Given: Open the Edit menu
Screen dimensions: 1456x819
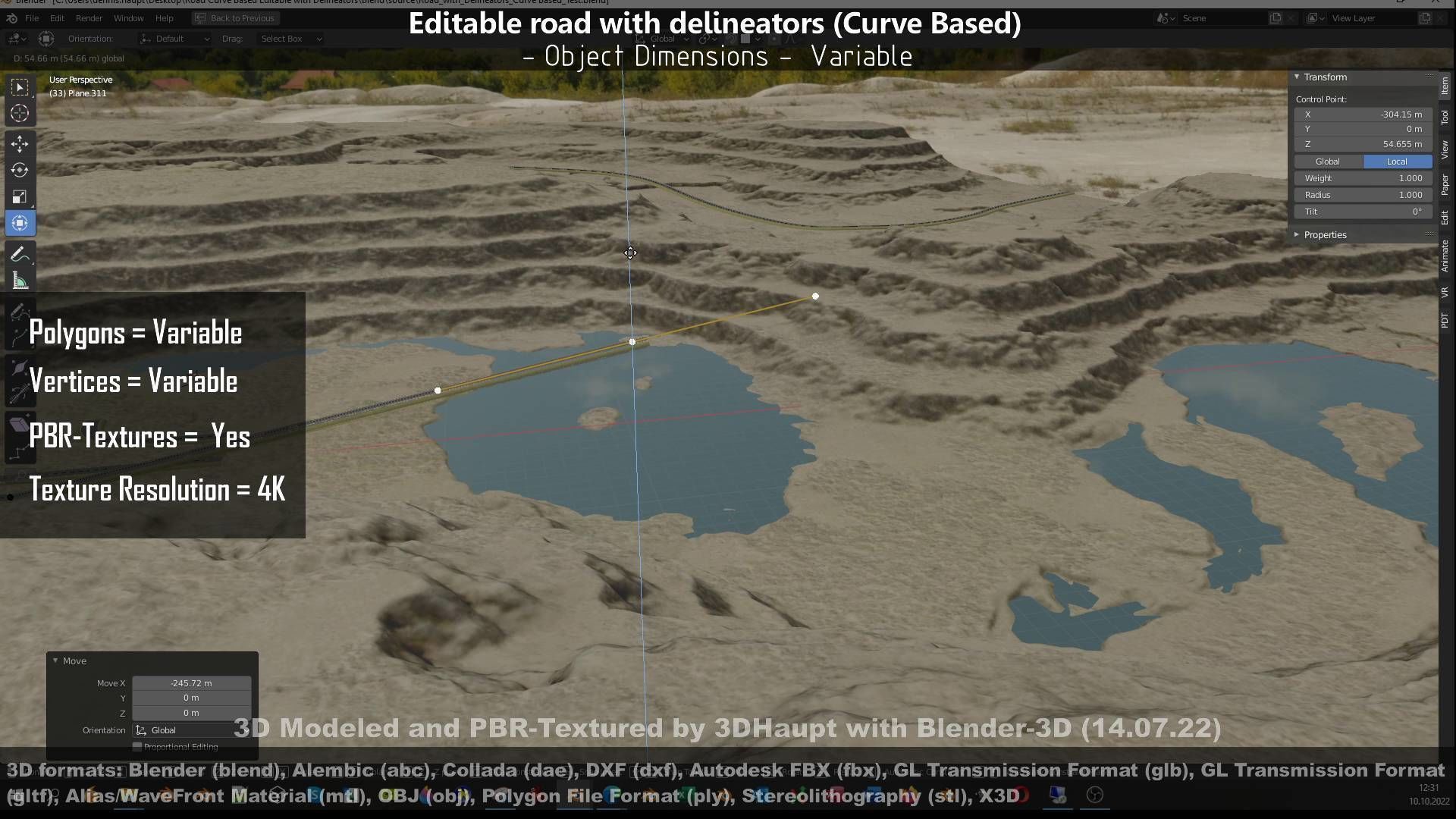Looking at the screenshot, I should click(57, 18).
